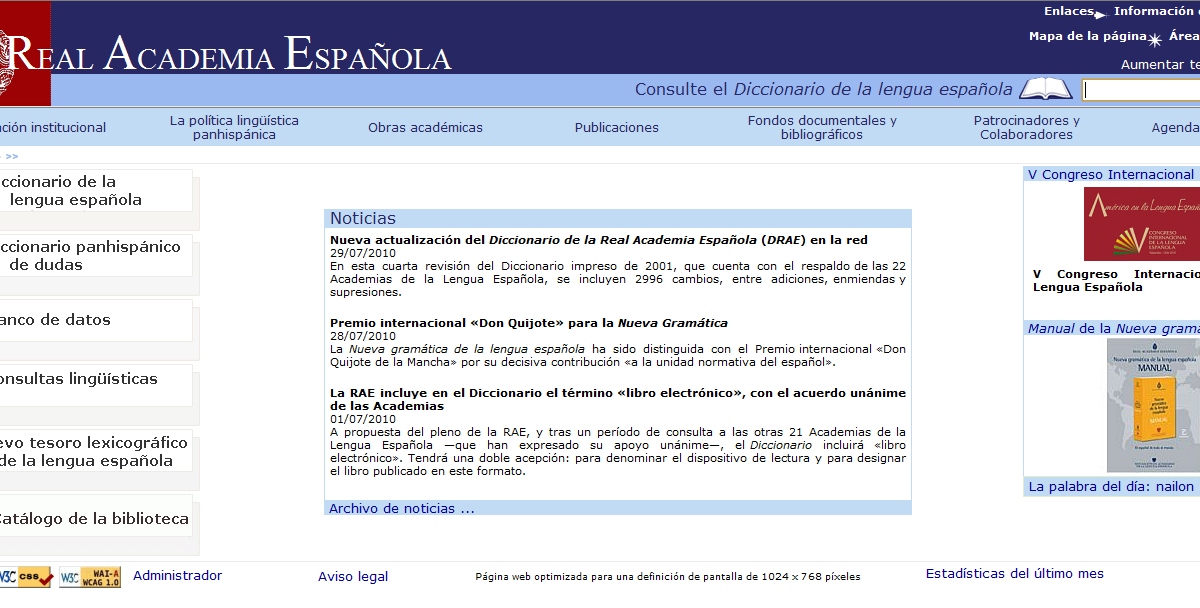1200x608 pixels.
Task: Open La política lingüística panhispánica menu
Action: 234,127
